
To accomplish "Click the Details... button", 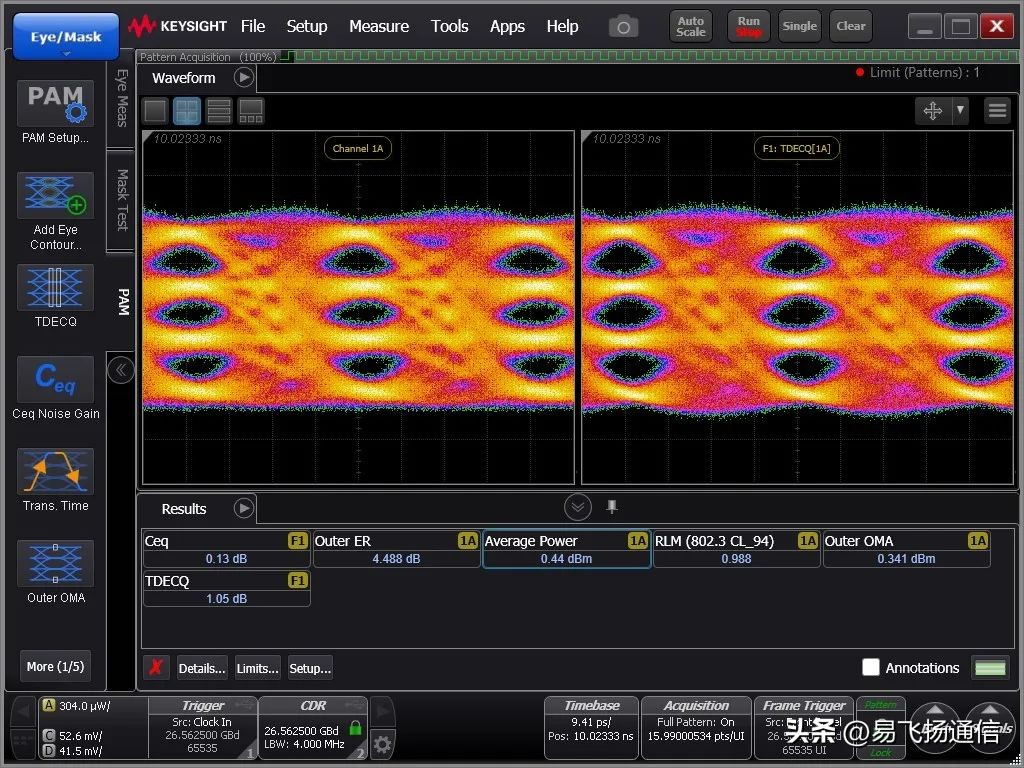I will click(202, 668).
